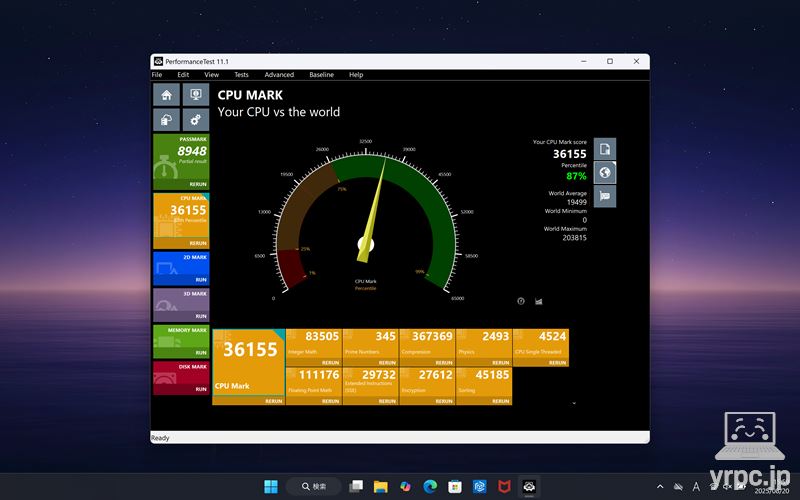Run the 2D Mark test

point(201,280)
